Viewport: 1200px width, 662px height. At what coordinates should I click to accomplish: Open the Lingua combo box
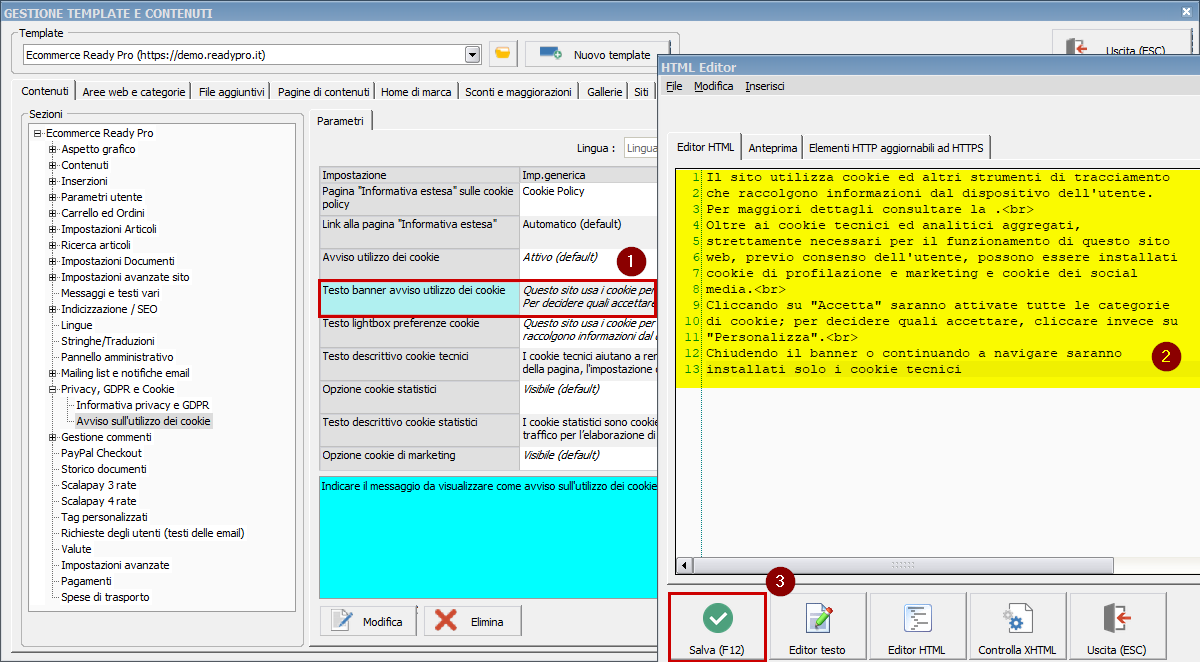pyautogui.click(x=640, y=148)
